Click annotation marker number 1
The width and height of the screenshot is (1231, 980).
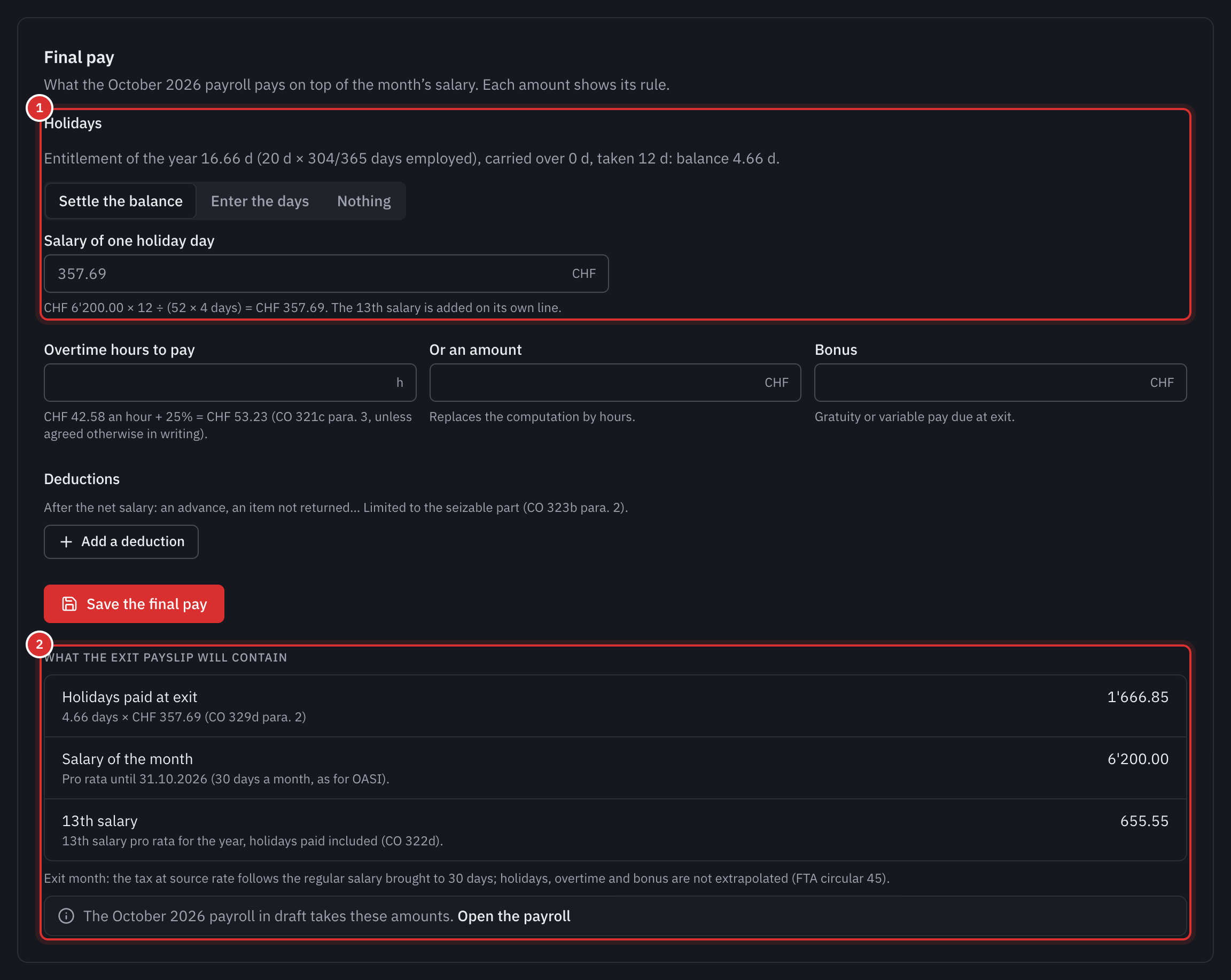click(40, 108)
